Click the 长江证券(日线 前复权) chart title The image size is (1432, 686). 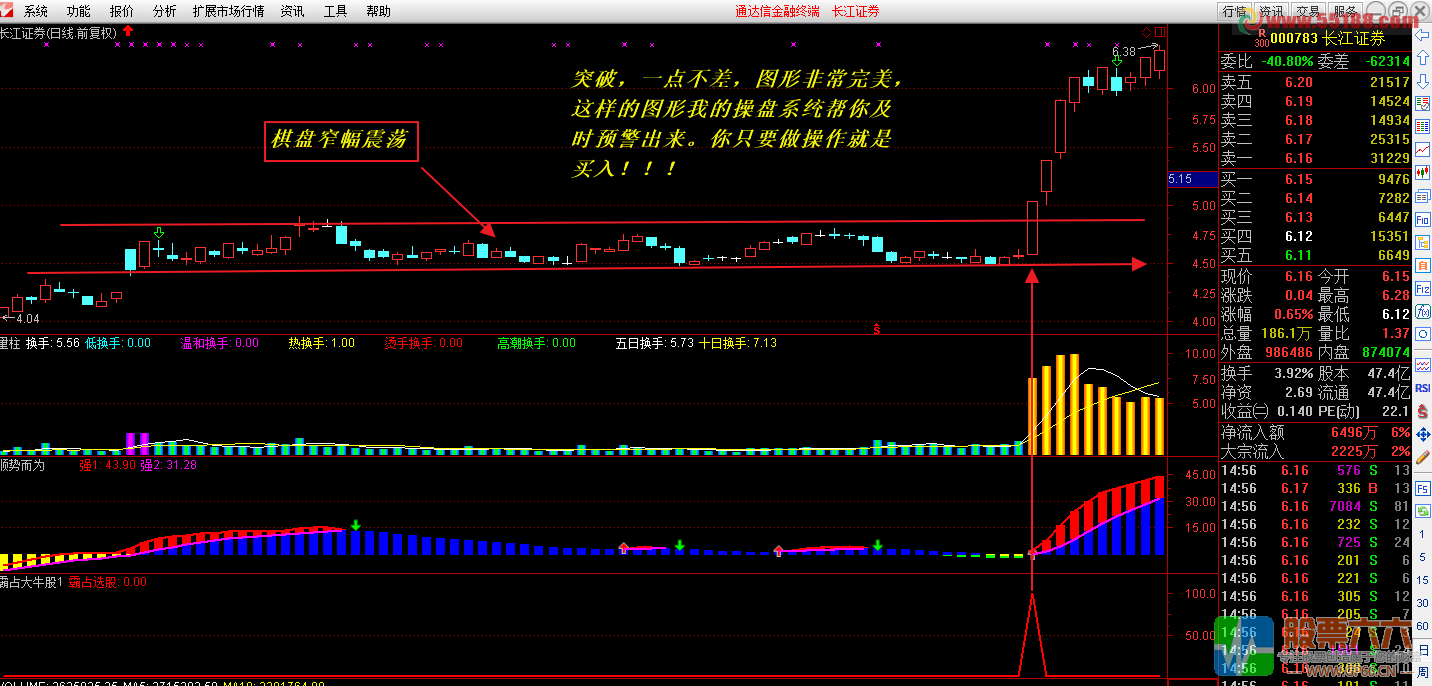[x=58, y=32]
